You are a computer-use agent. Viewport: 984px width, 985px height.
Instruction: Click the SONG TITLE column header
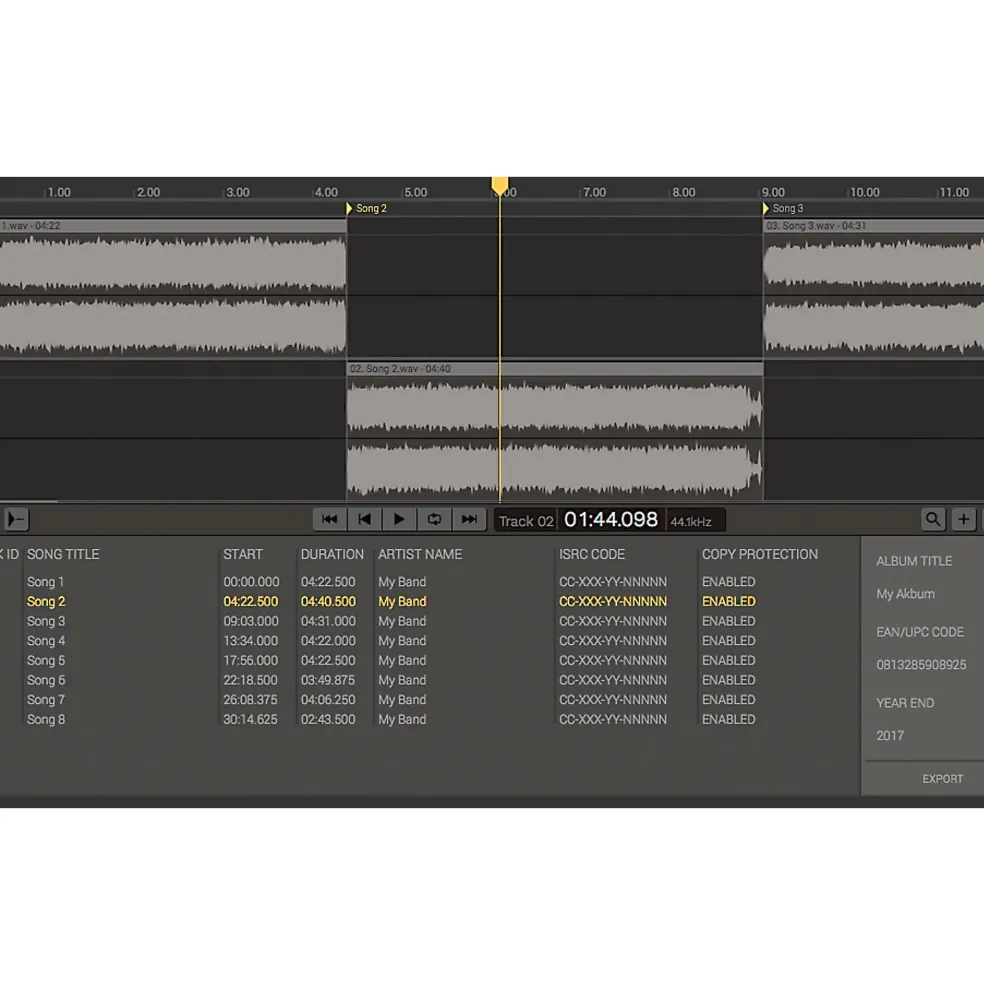pyautogui.click(x=63, y=554)
